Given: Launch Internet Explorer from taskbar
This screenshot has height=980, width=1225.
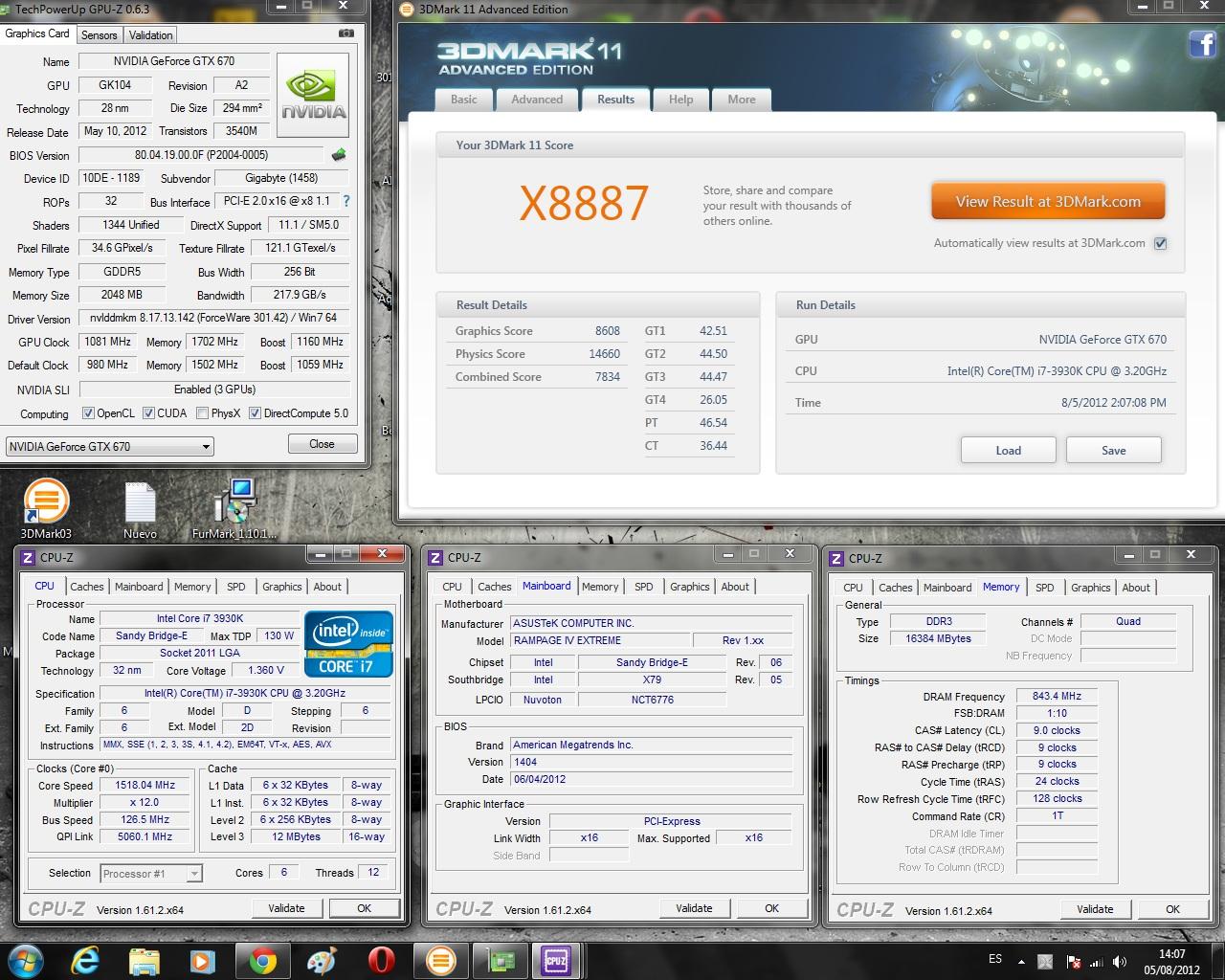Looking at the screenshot, I should pyautogui.click(x=85, y=960).
